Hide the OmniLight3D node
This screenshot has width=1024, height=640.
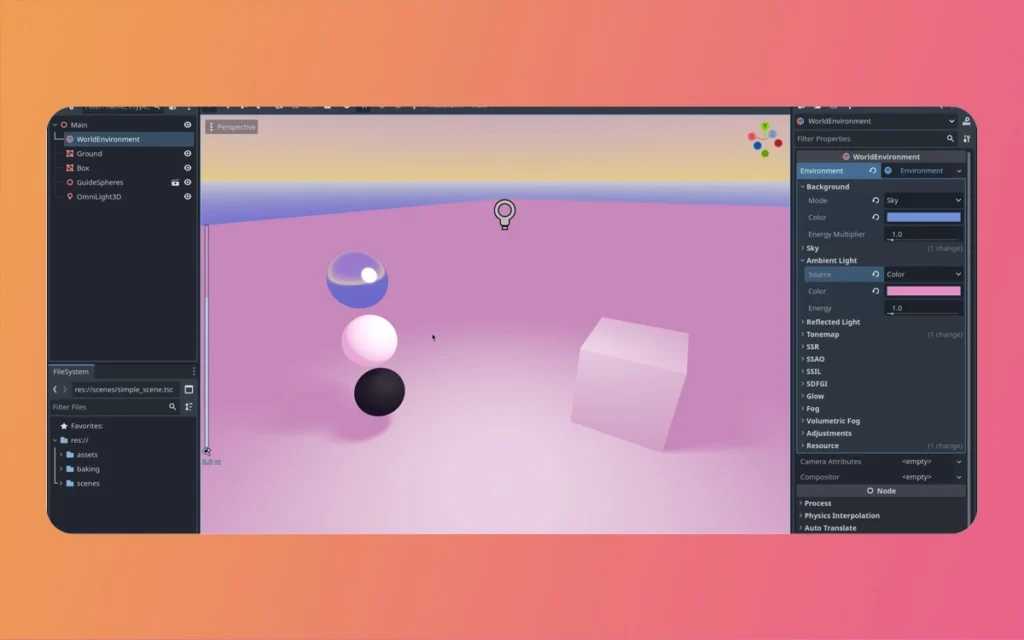187,197
